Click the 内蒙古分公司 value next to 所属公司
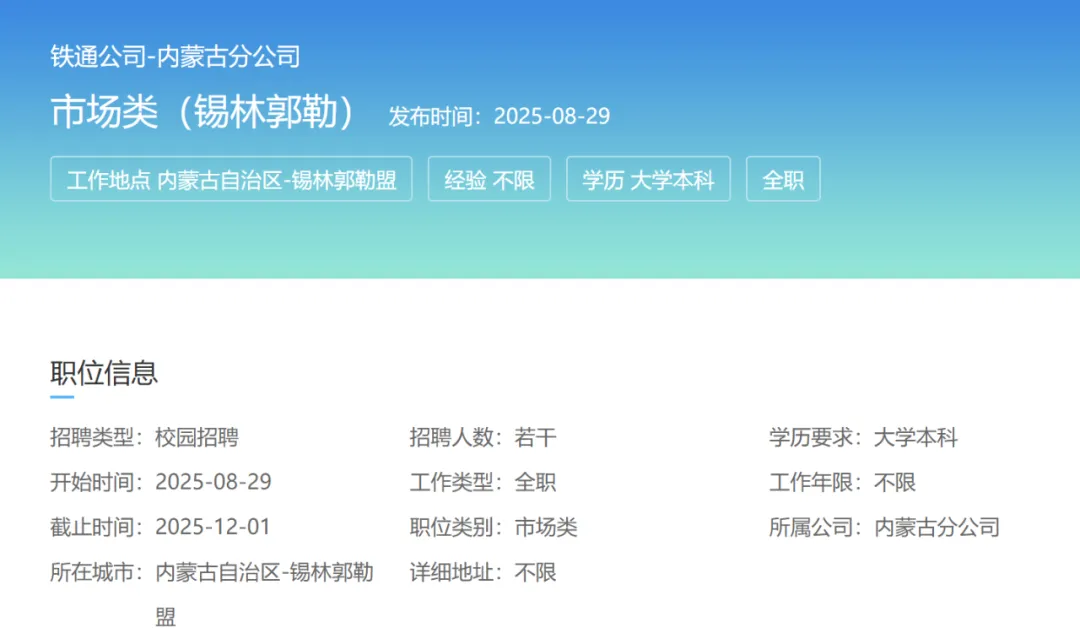 (937, 527)
